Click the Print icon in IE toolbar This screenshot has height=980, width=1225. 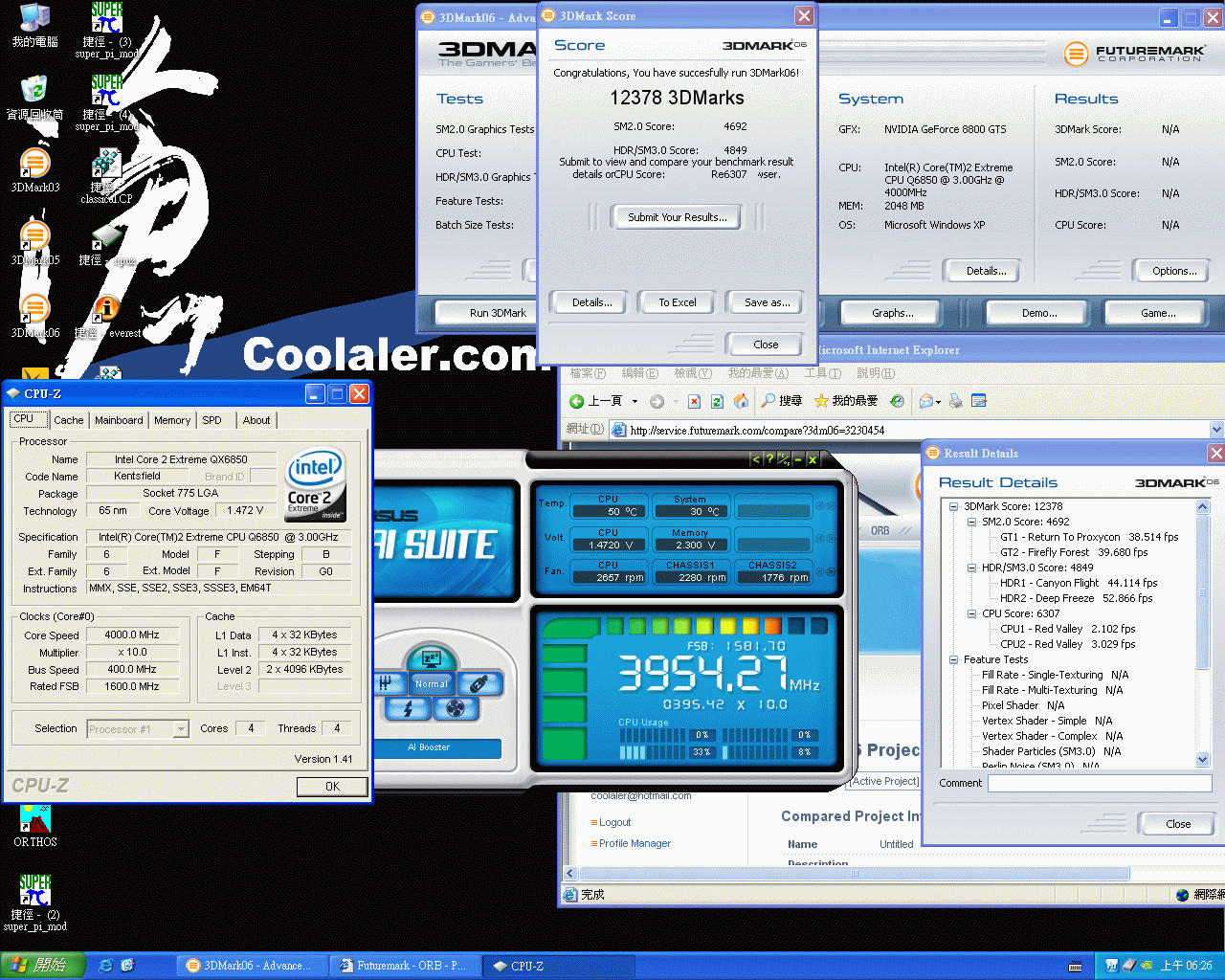(x=955, y=401)
